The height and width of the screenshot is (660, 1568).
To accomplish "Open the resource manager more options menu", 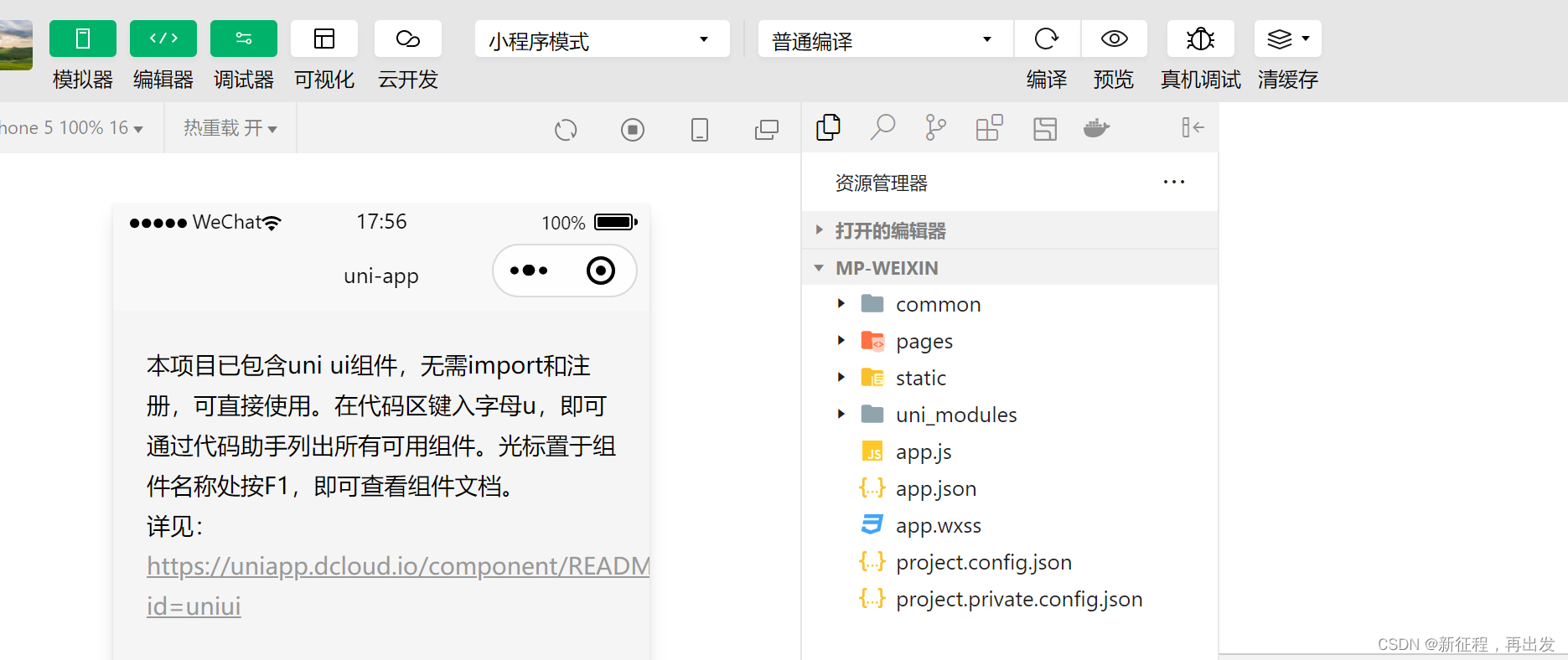I will (1174, 183).
